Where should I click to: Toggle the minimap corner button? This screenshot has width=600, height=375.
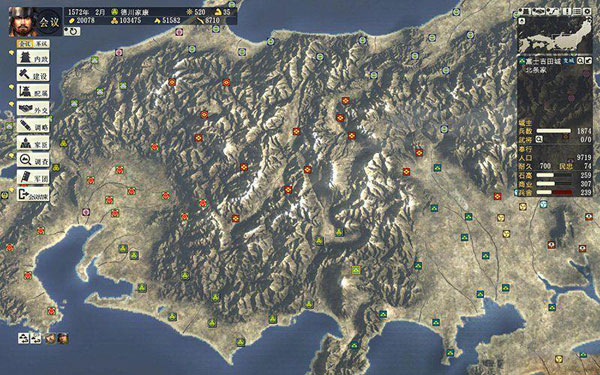522,21
